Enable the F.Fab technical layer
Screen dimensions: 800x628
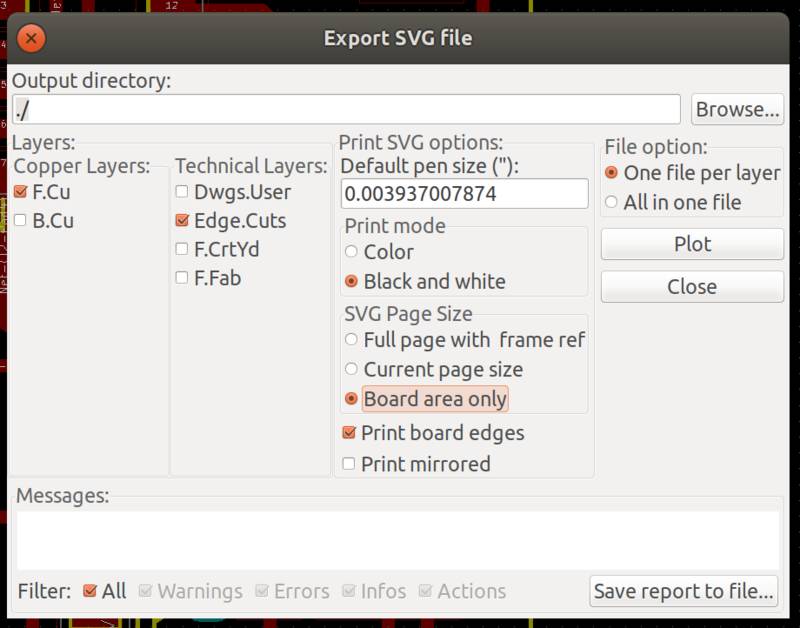[182, 279]
